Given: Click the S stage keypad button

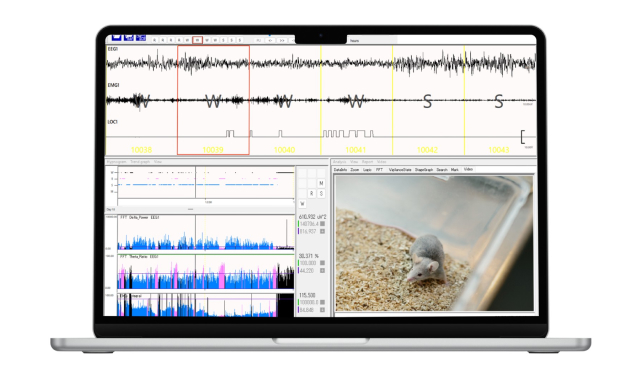Looking at the screenshot, I should click(321, 194).
